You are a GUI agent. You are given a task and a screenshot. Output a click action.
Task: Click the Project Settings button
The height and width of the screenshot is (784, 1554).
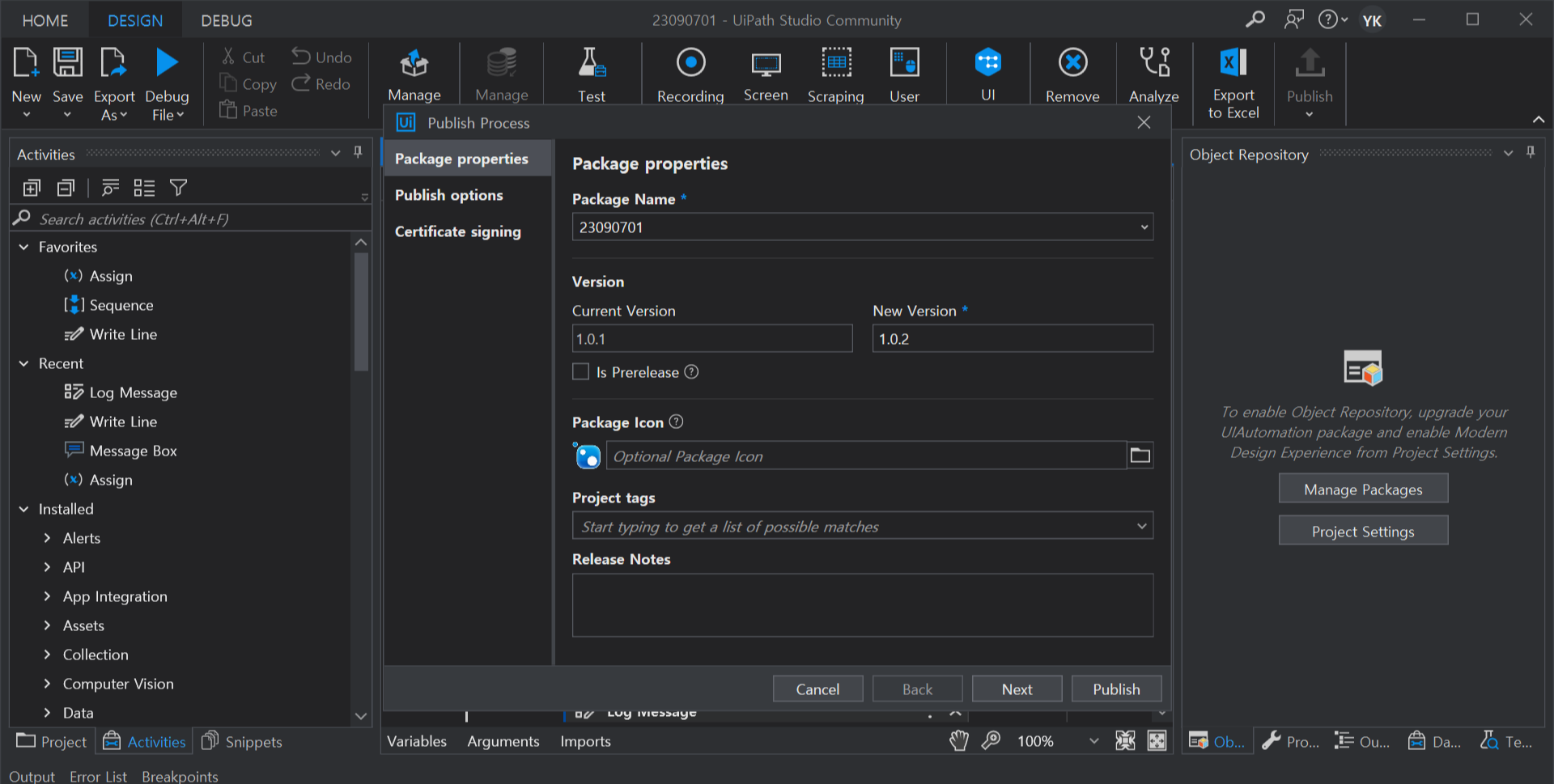click(1363, 531)
